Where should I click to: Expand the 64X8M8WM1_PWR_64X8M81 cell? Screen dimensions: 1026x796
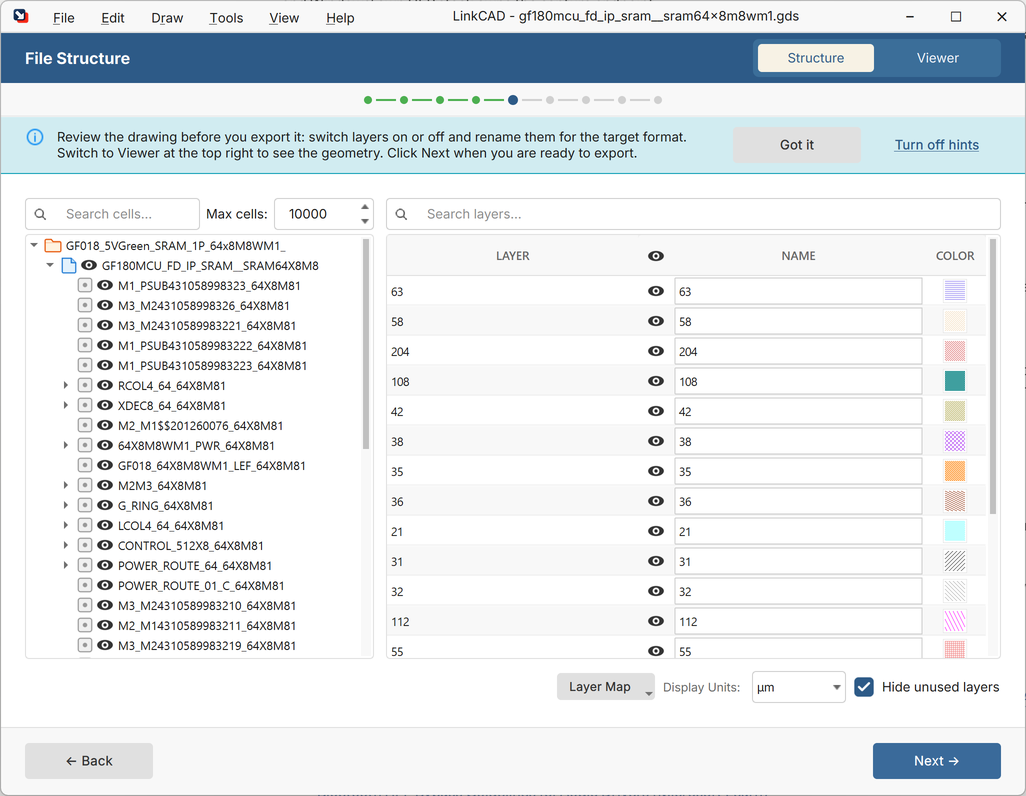(x=65, y=445)
